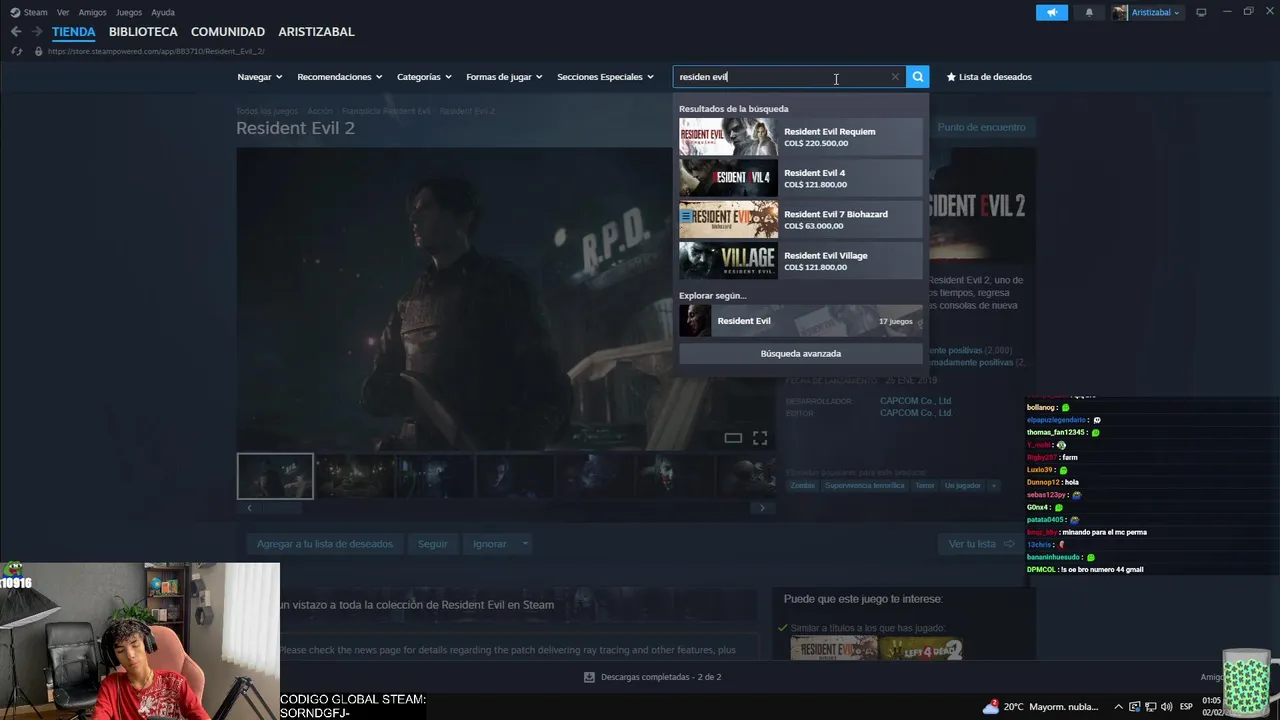This screenshot has height=720, width=1280.
Task: Open Resident Evil franchise with 17 juegos
Action: point(800,321)
